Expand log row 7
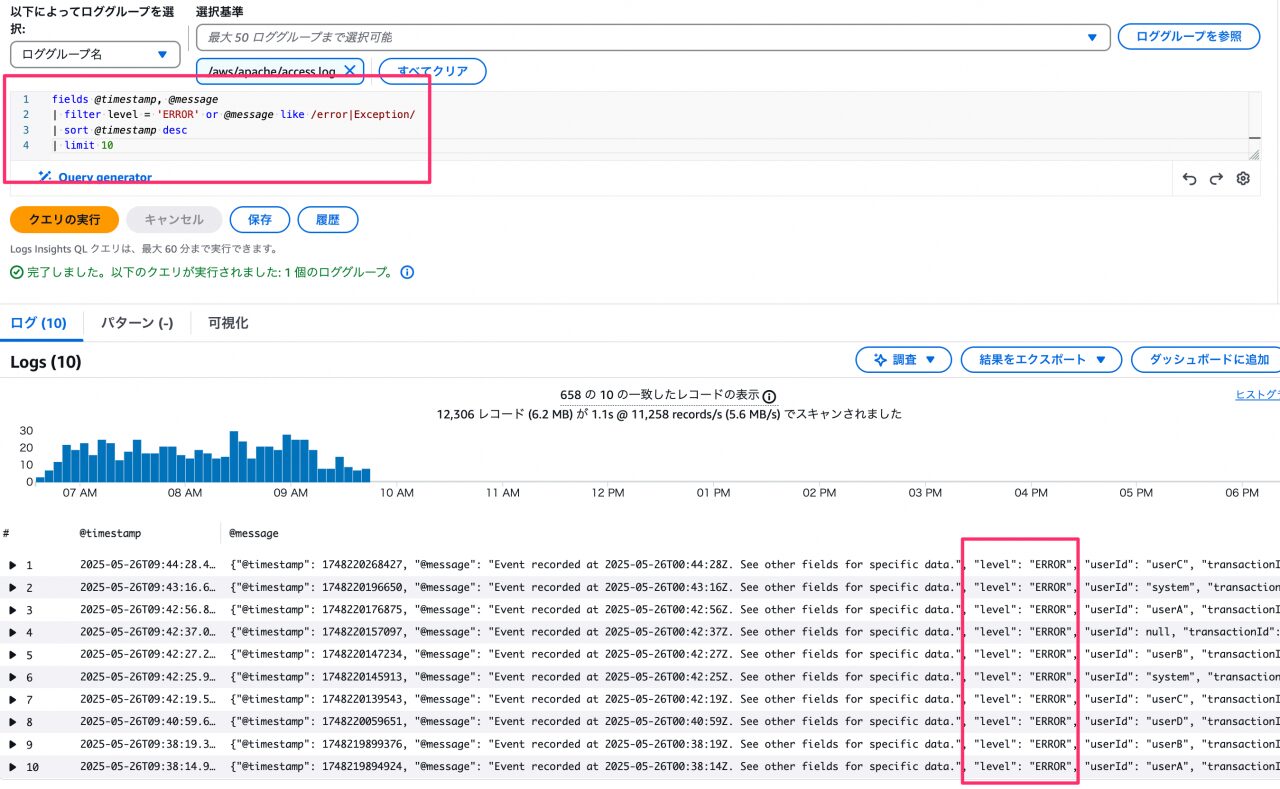The height and width of the screenshot is (789, 1280). (13, 700)
